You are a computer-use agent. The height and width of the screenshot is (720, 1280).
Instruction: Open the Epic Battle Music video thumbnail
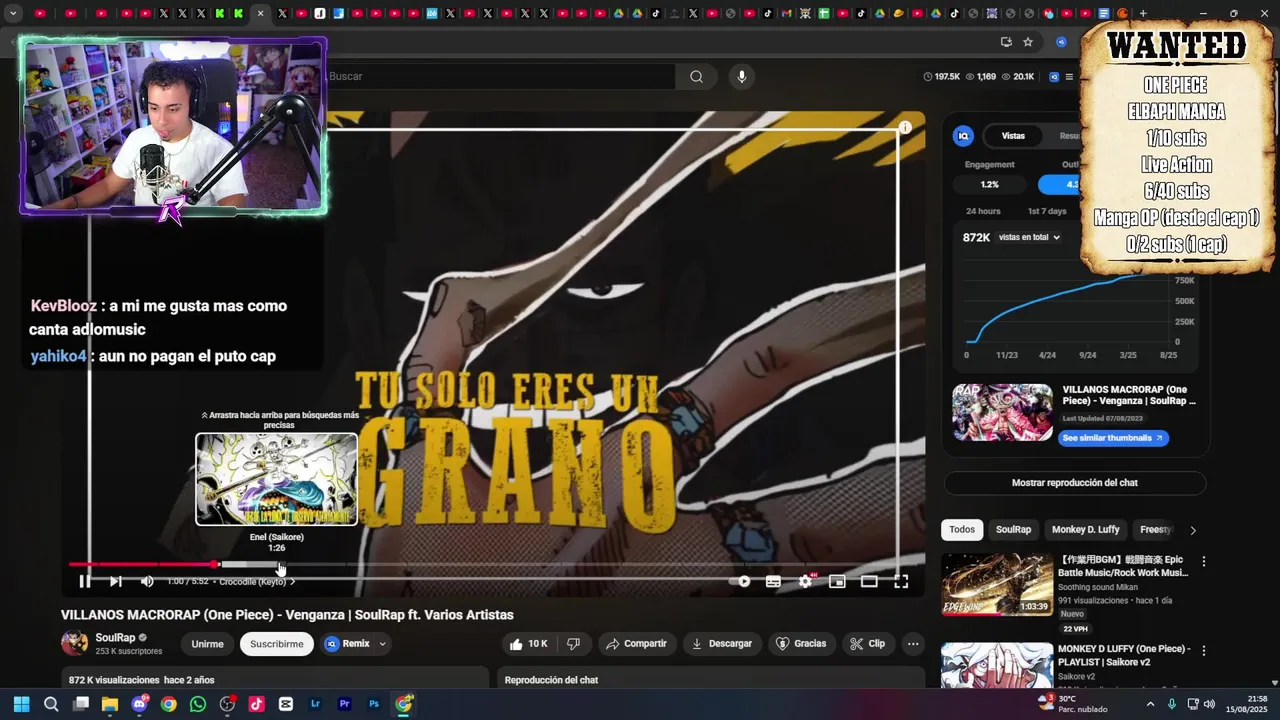point(997,585)
